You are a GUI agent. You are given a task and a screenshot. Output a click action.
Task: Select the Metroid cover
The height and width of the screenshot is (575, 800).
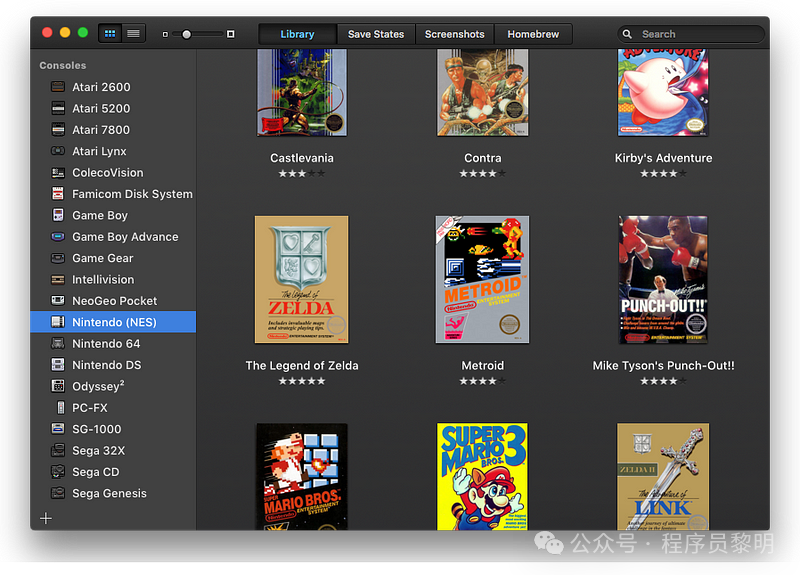482,280
